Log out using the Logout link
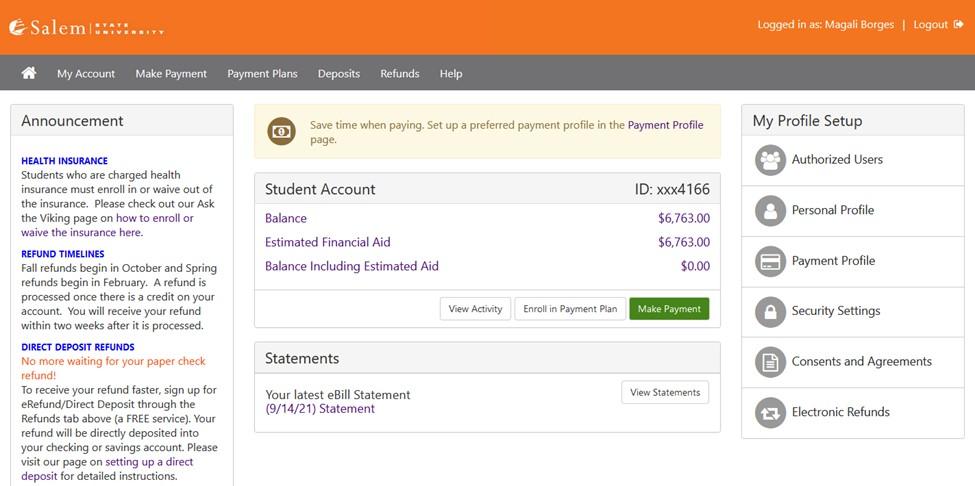 coord(938,25)
